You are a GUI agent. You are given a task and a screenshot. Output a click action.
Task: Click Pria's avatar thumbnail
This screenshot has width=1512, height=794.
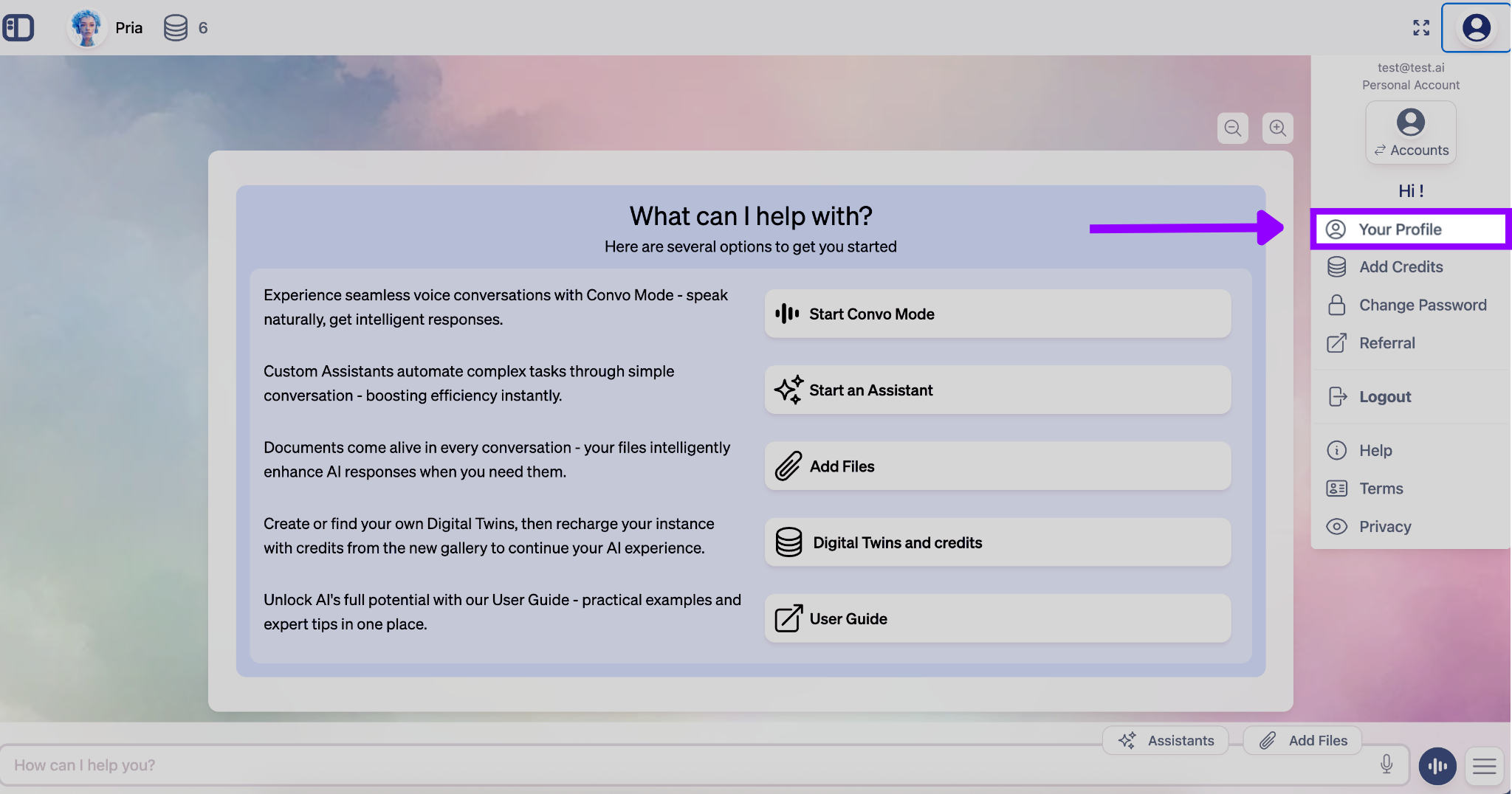[86, 27]
